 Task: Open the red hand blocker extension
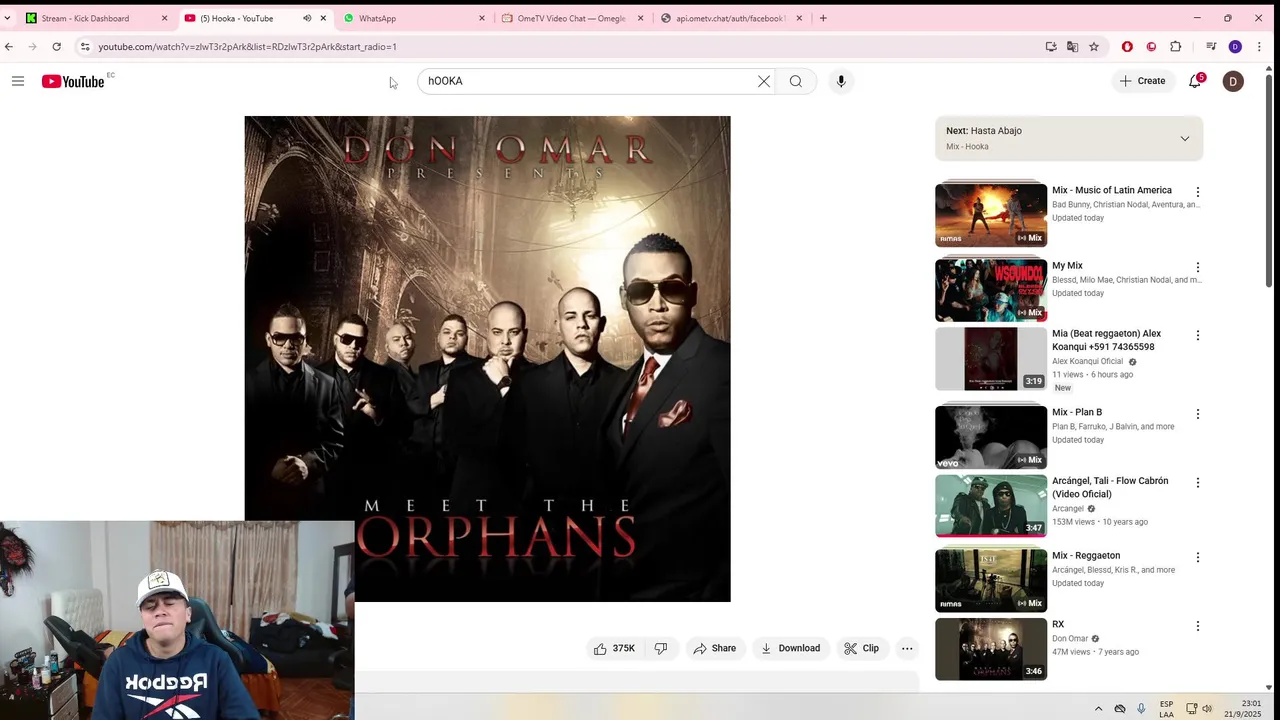[x=1127, y=46]
